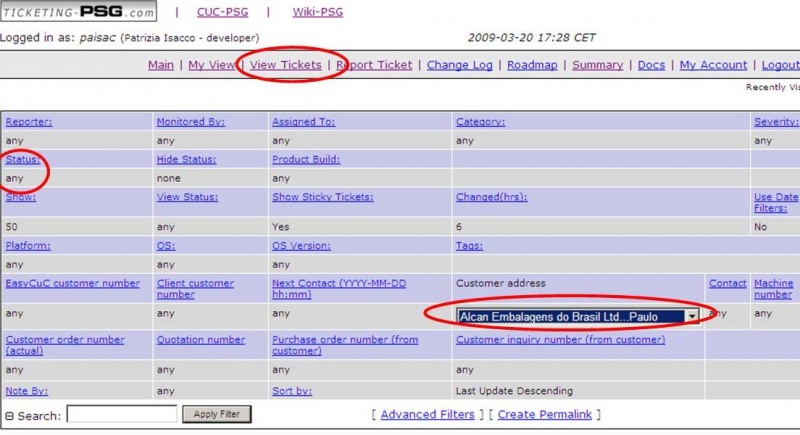The image size is (800, 435).
Task: Click the Status filter link
Action: (22, 160)
